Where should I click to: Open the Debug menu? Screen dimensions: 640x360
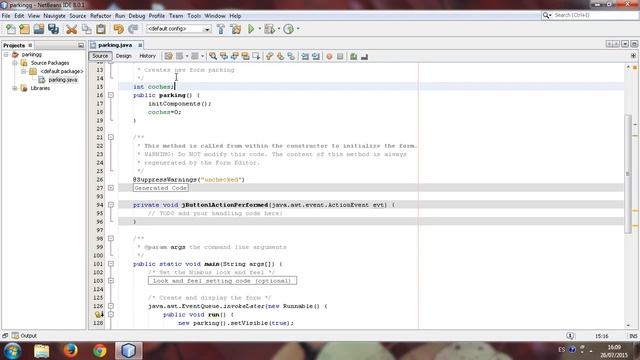click(x=137, y=16)
